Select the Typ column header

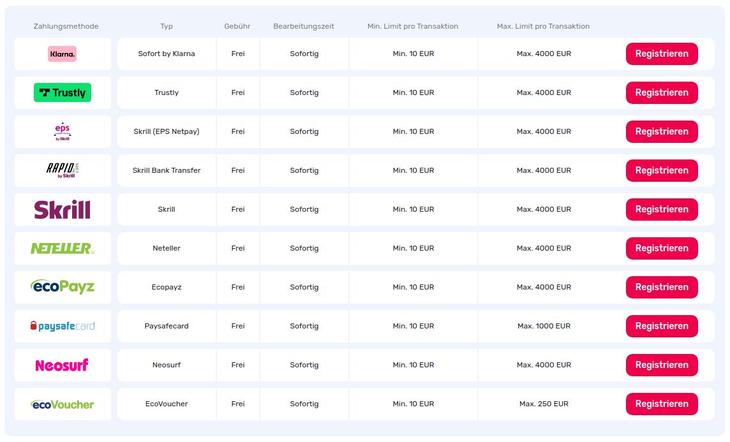pos(167,27)
